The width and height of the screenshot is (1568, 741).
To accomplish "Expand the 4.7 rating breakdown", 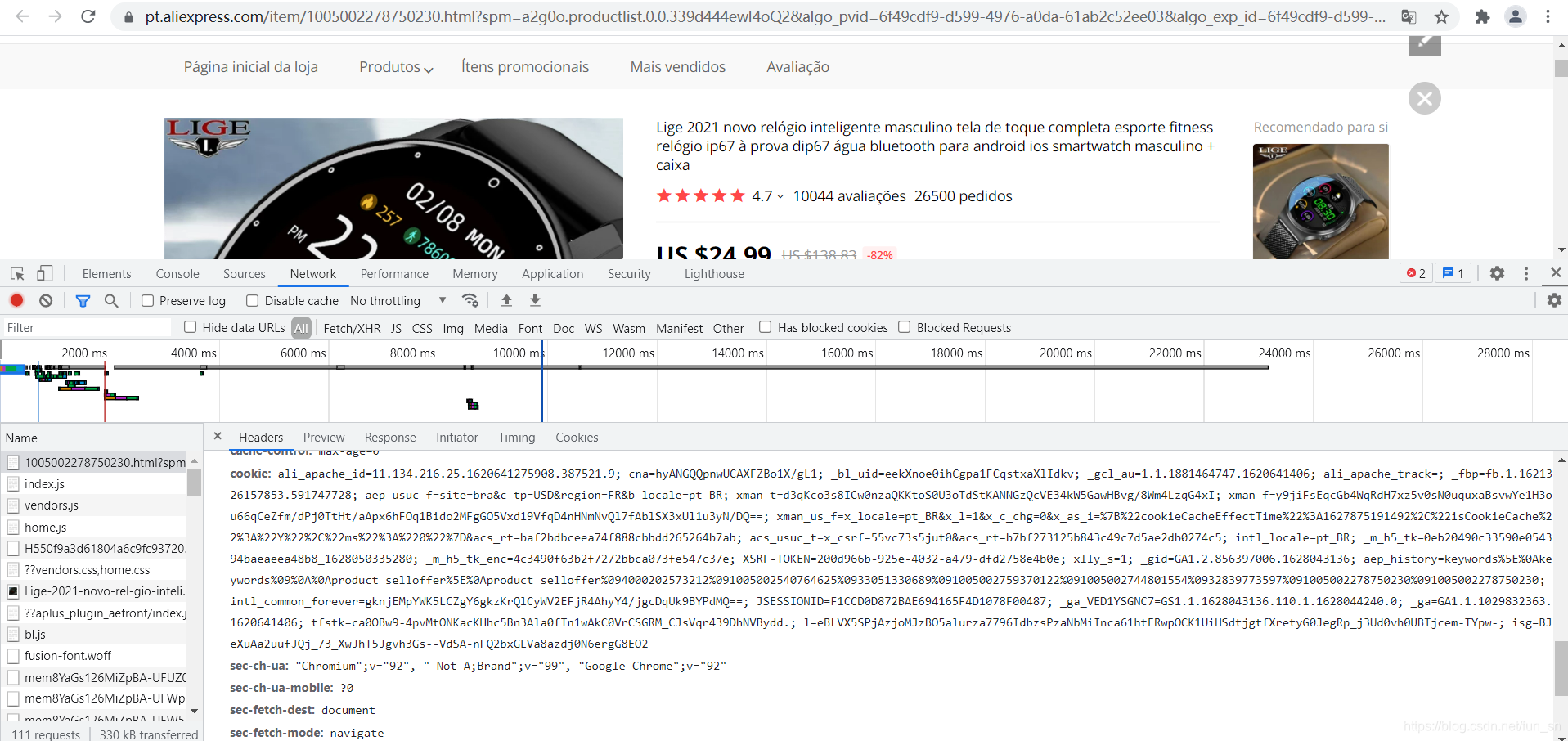I will [768, 196].
